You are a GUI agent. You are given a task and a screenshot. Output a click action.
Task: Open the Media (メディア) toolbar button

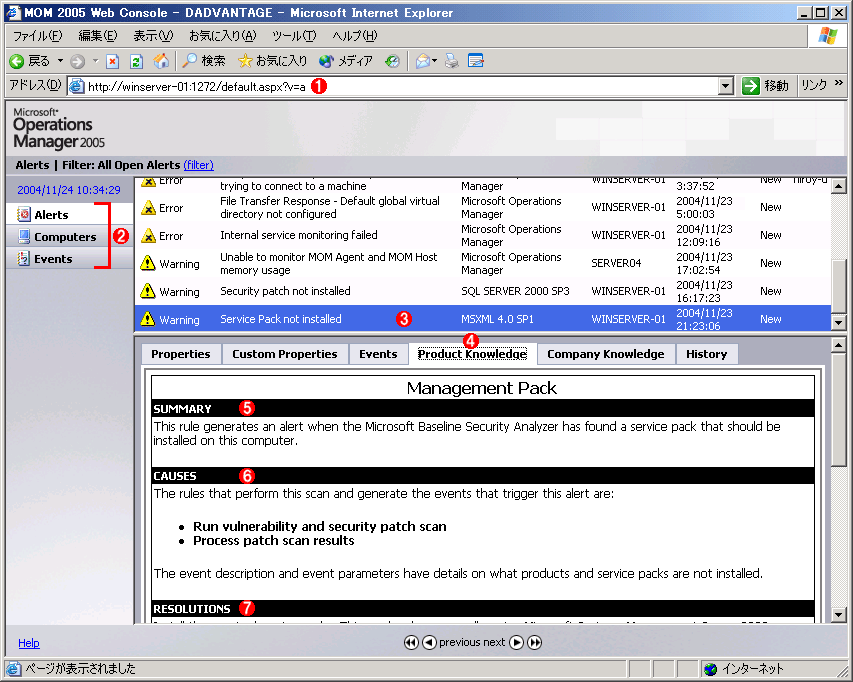tap(346, 61)
